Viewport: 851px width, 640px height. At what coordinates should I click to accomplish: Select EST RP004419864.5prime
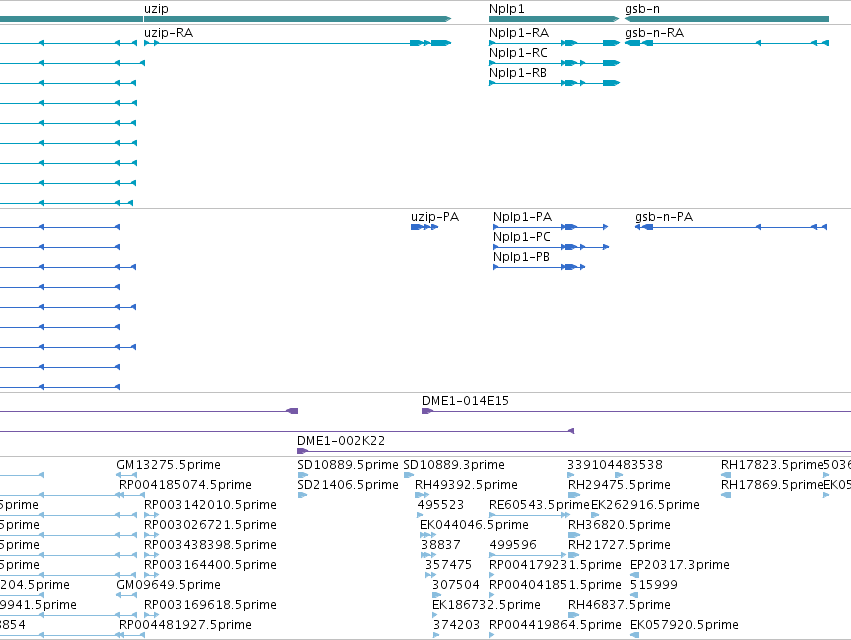pyautogui.click(x=555, y=625)
